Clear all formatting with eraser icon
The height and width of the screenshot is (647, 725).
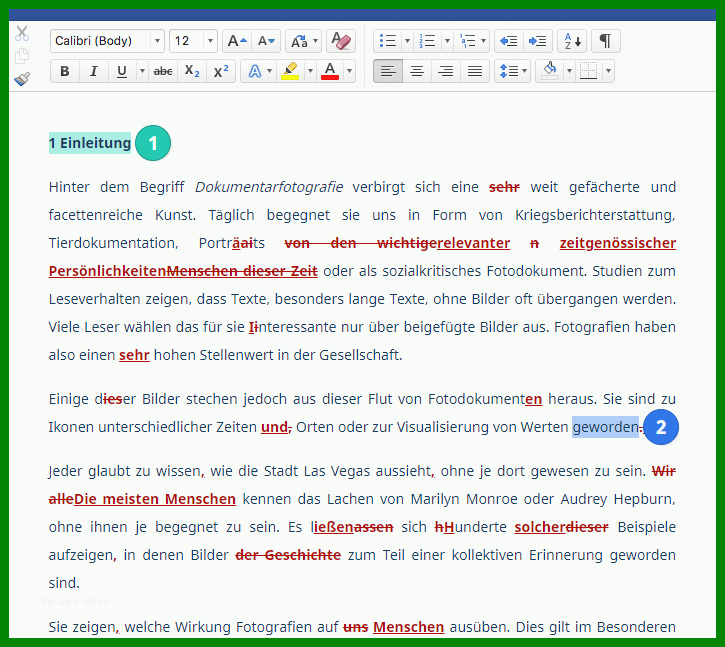[x=341, y=41]
